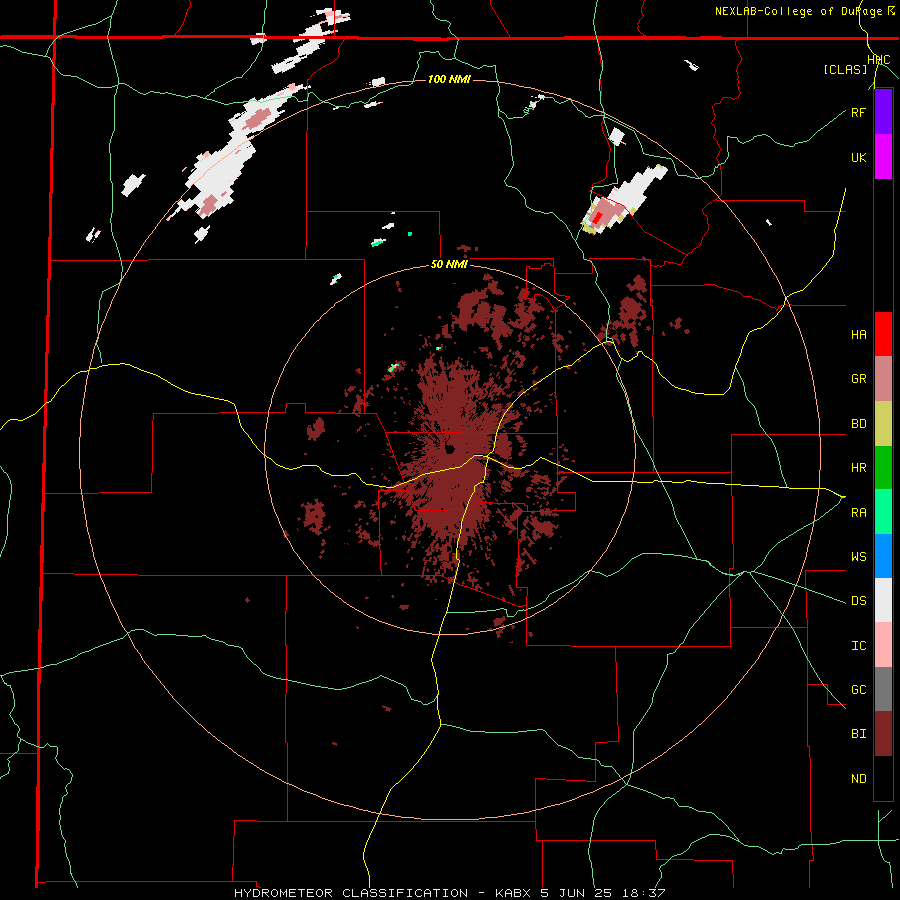Click the HR legend label
The width and height of the screenshot is (900, 900).
coord(858,468)
